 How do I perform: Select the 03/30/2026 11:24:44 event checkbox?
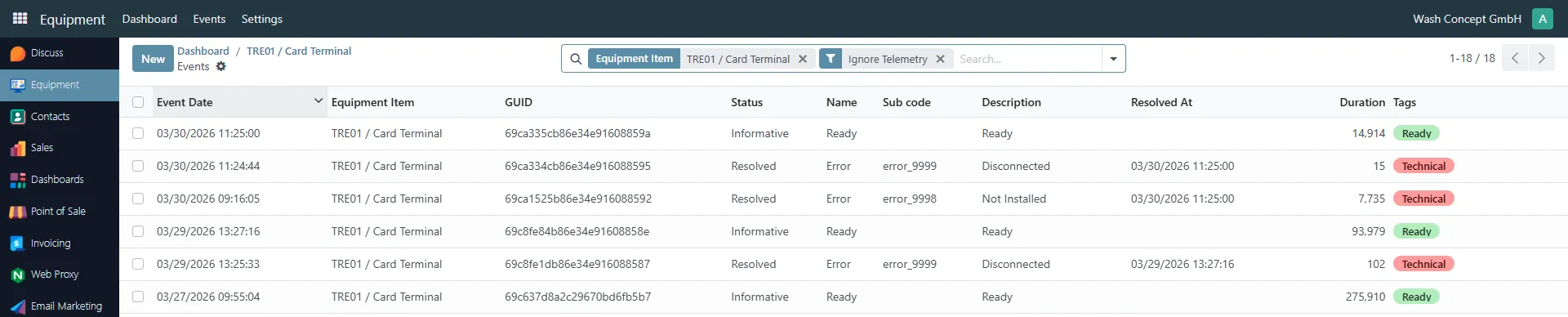138,166
